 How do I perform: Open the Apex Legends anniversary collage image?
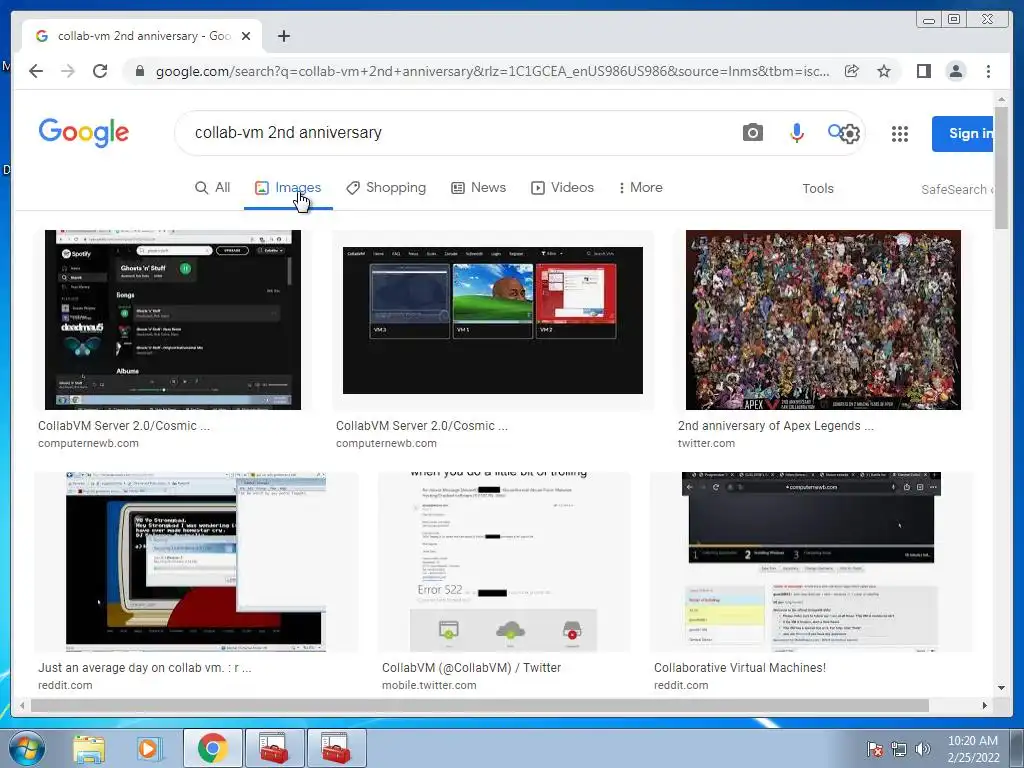pyautogui.click(x=823, y=320)
